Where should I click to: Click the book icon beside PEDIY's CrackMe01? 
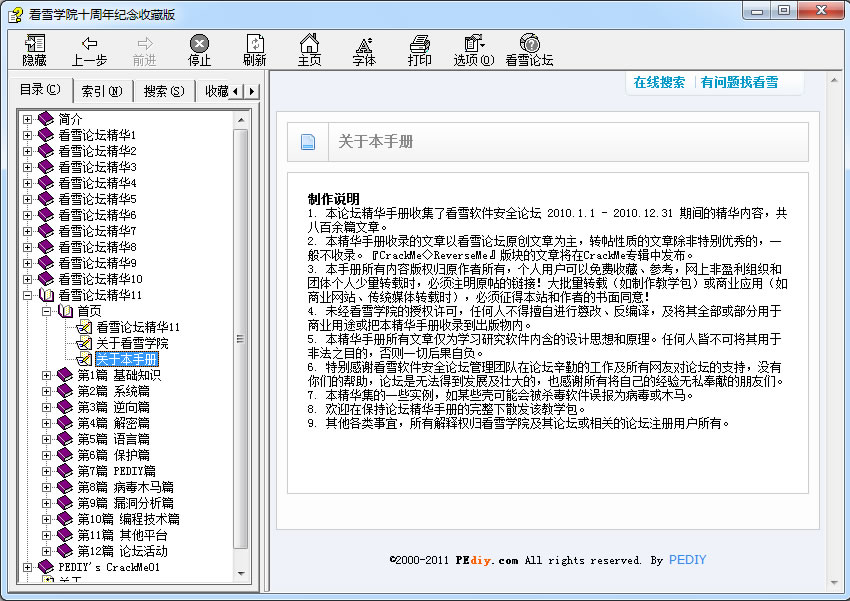[x=46, y=567]
